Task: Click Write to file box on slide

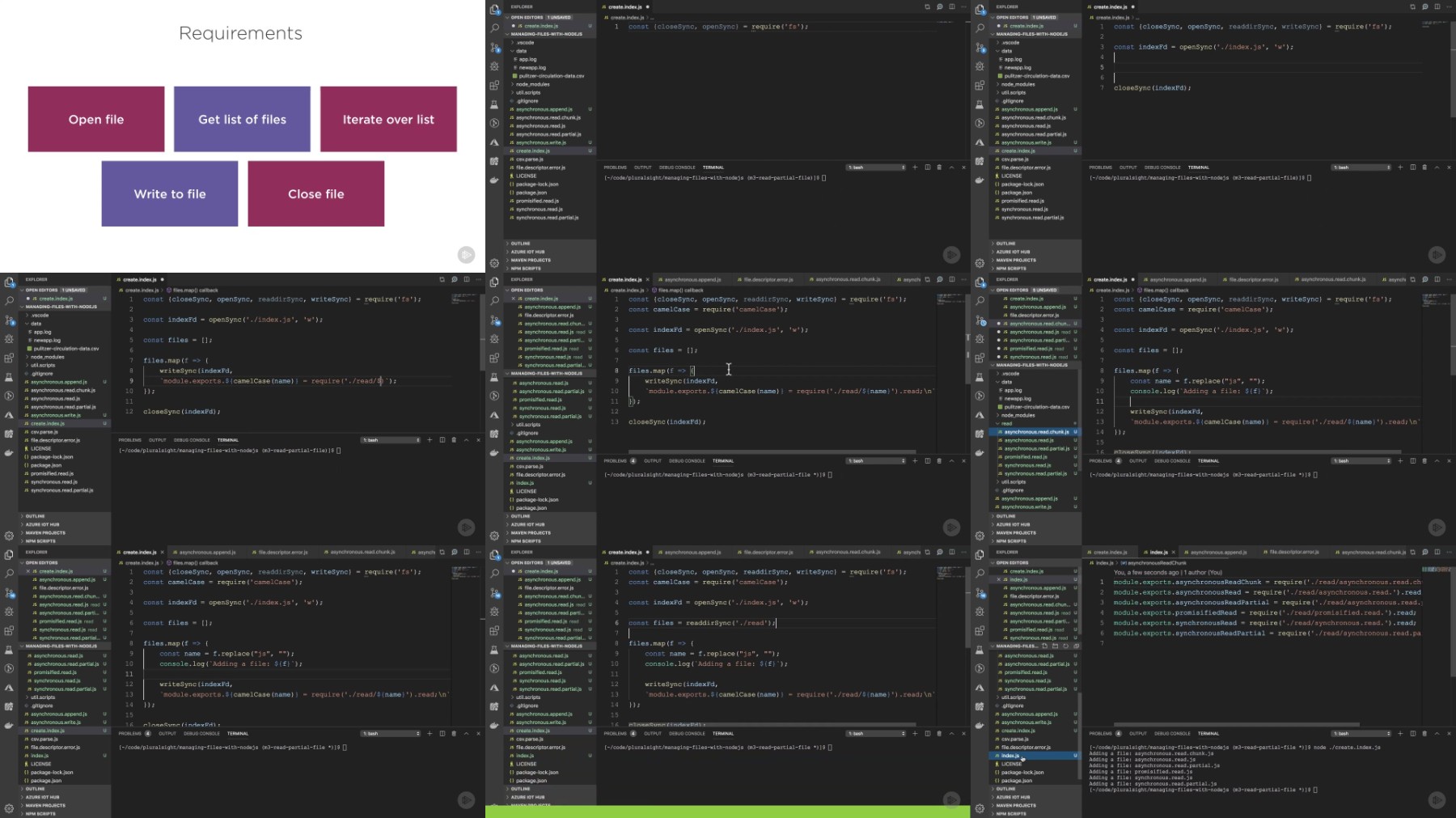Action: click(x=170, y=193)
